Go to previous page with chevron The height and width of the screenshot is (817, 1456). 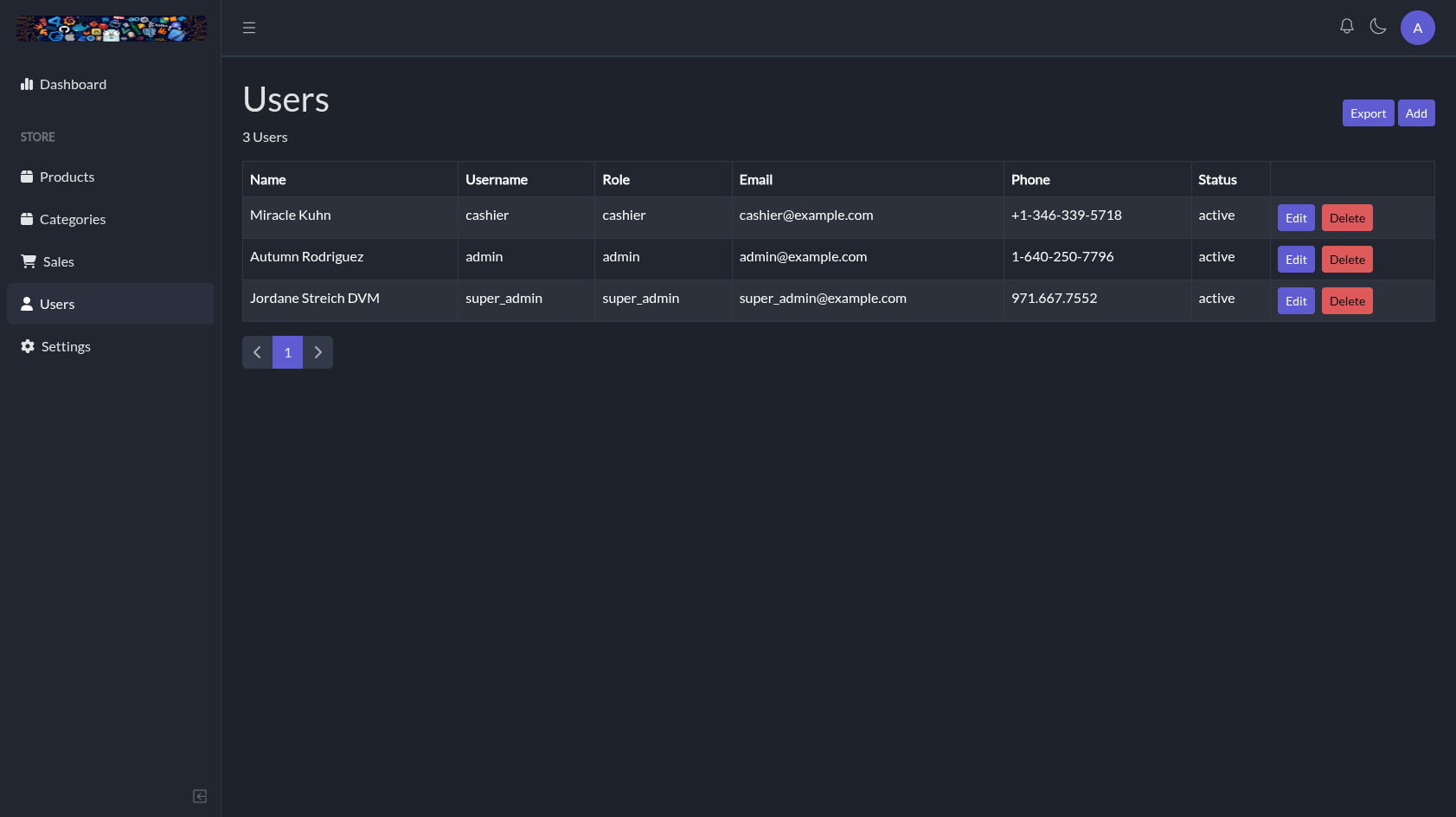257,352
